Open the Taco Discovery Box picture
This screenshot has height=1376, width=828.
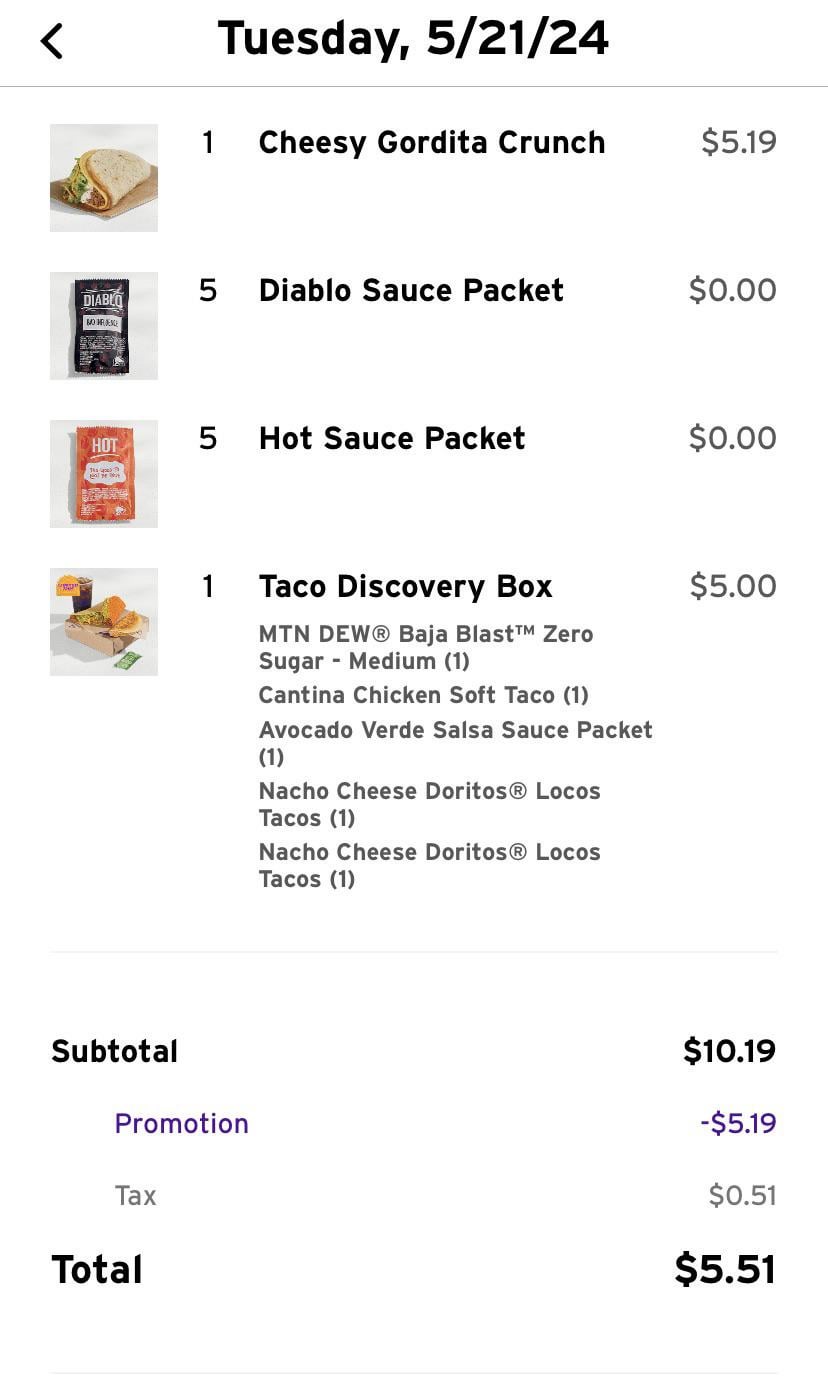[x=104, y=622]
